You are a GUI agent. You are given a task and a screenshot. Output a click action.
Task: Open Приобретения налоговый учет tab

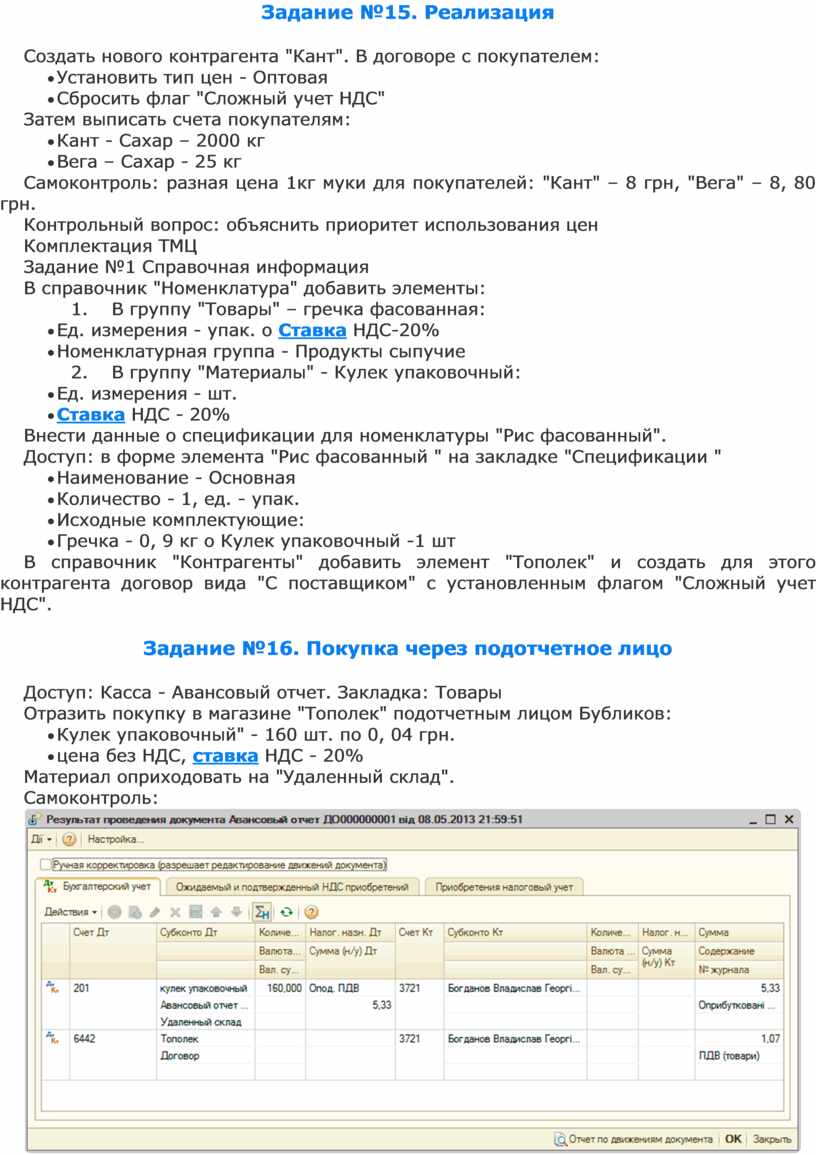coord(504,887)
